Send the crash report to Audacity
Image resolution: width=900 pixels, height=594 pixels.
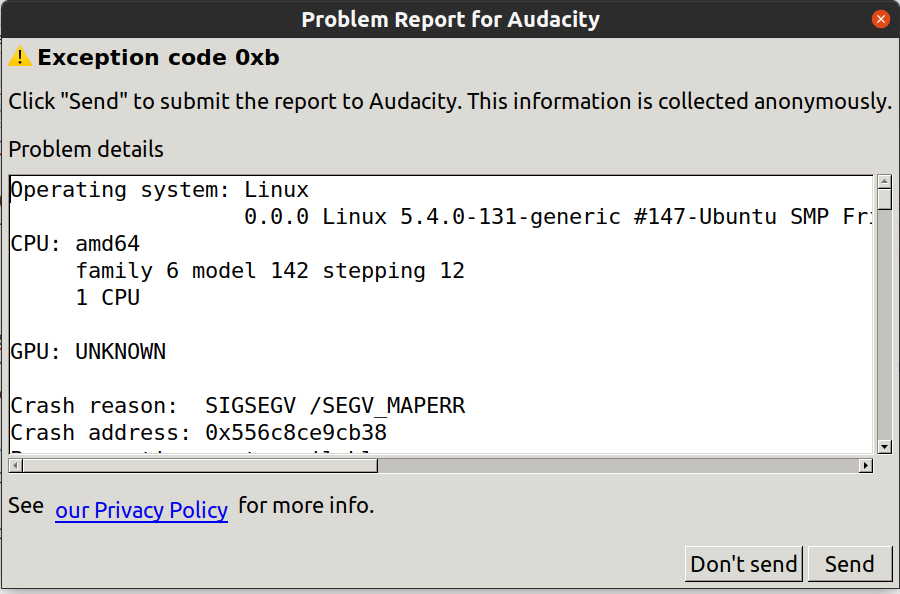tap(849, 564)
